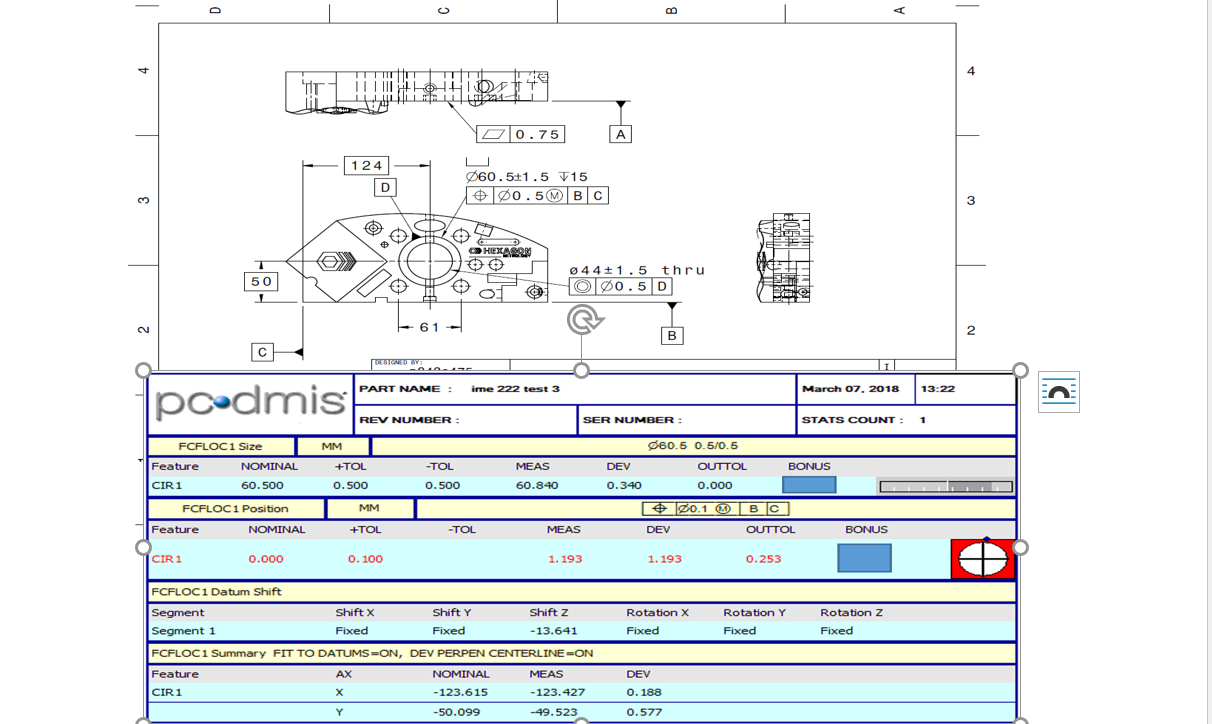Click the concentricity control frame 0.5 D
This screenshot has height=724, width=1212.
pyautogui.click(x=619, y=286)
